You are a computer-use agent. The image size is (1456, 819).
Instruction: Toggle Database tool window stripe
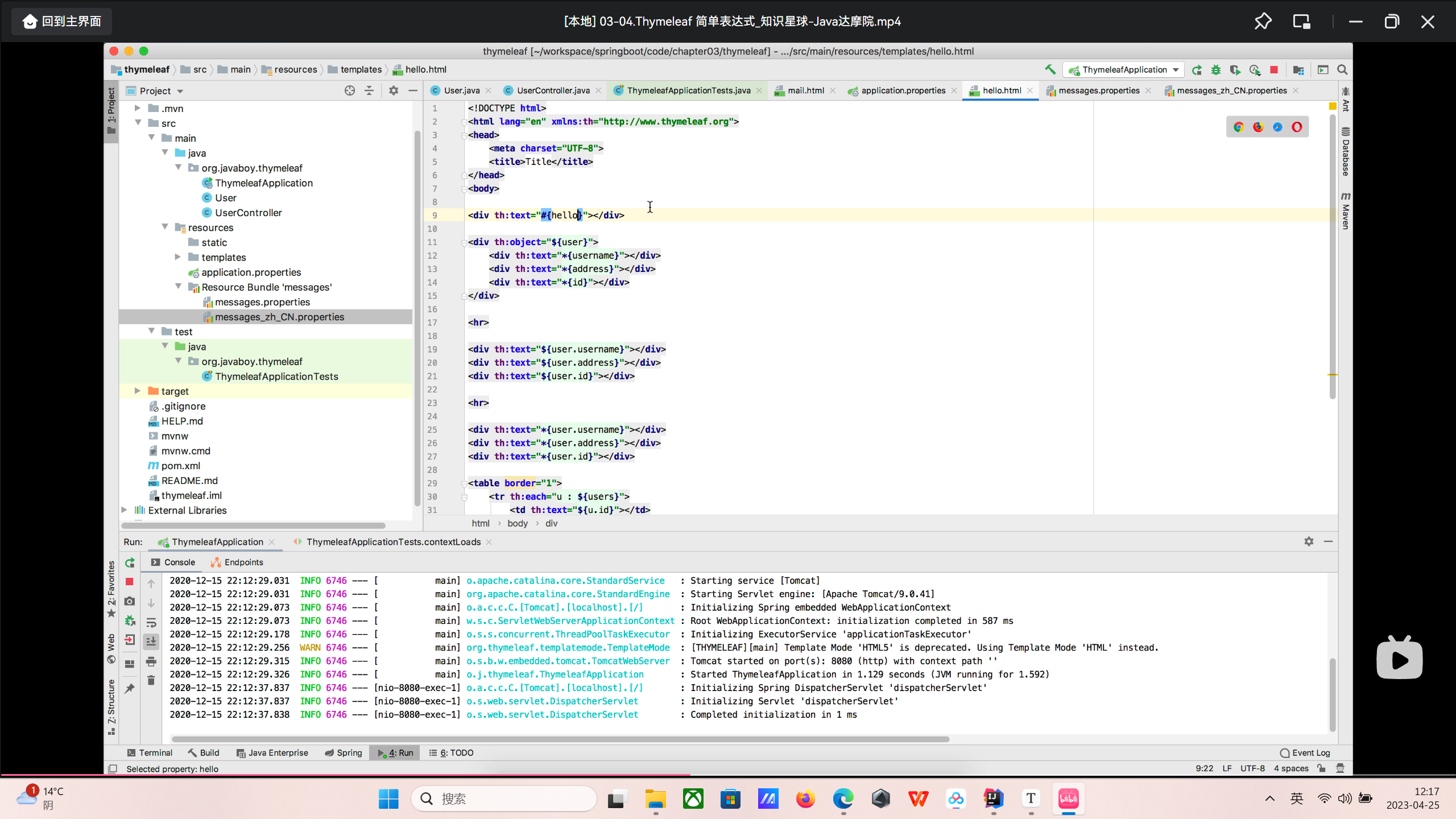click(1345, 151)
